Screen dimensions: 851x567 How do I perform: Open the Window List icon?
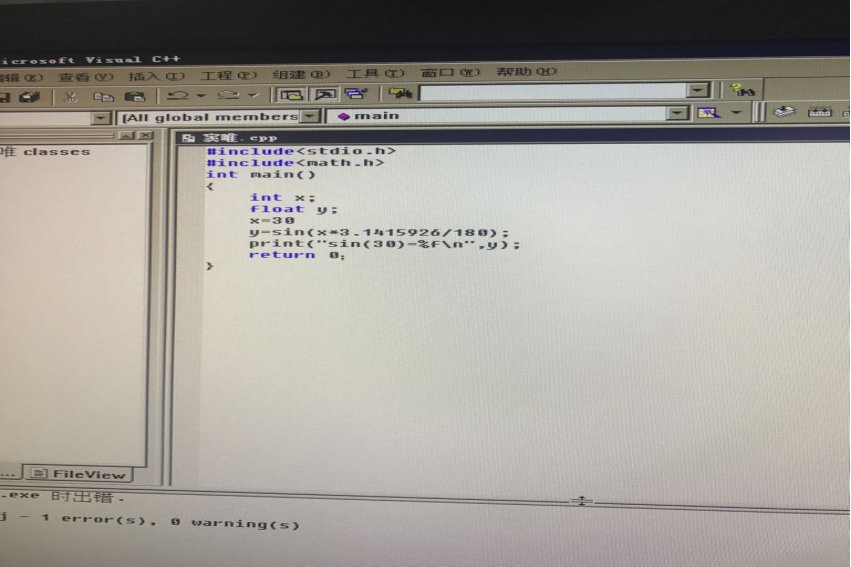pyautogui.click(x=355, y=93)
